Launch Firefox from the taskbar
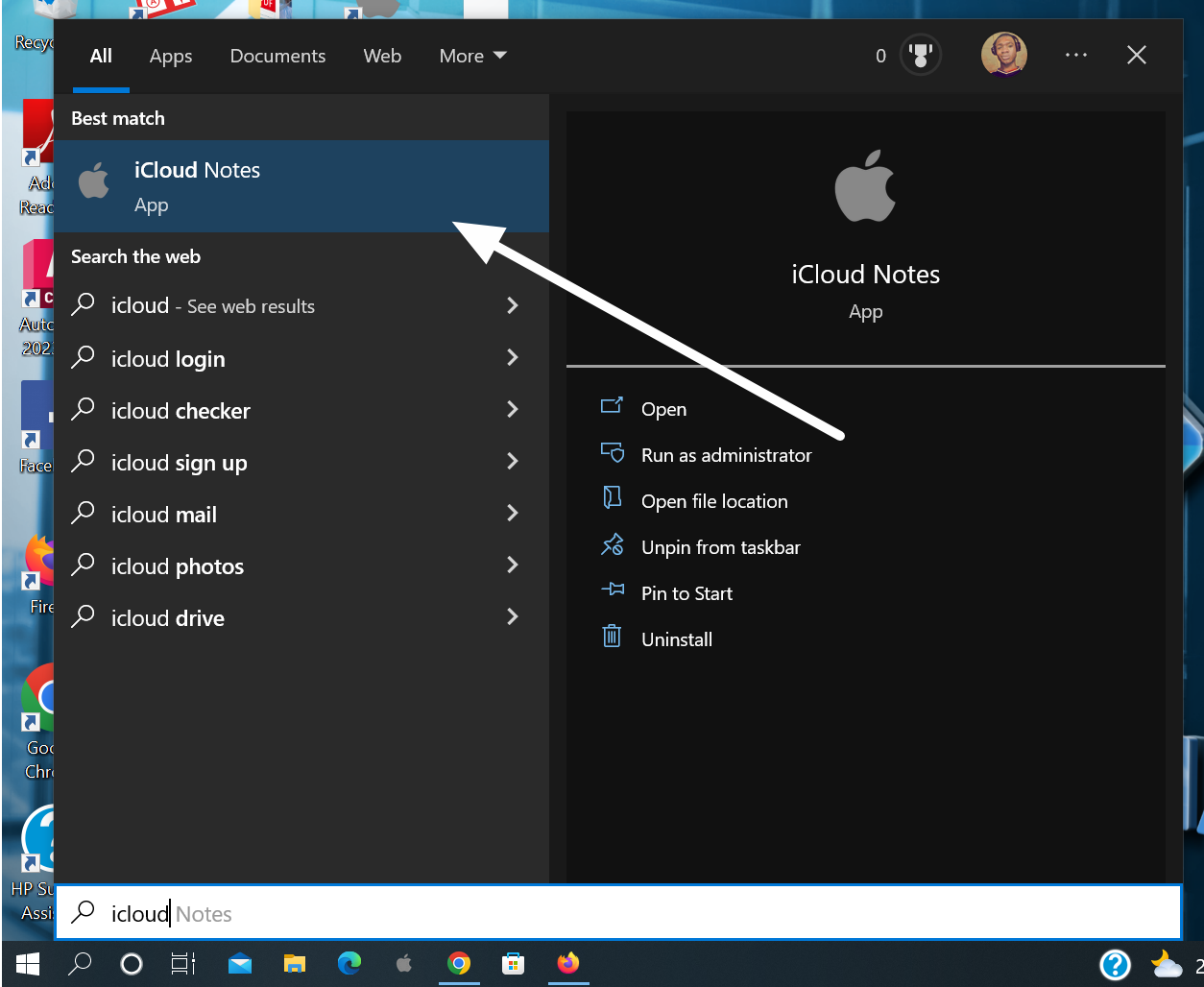The width and height of the screenshot is (1204, 987). (x=568, y=963)
